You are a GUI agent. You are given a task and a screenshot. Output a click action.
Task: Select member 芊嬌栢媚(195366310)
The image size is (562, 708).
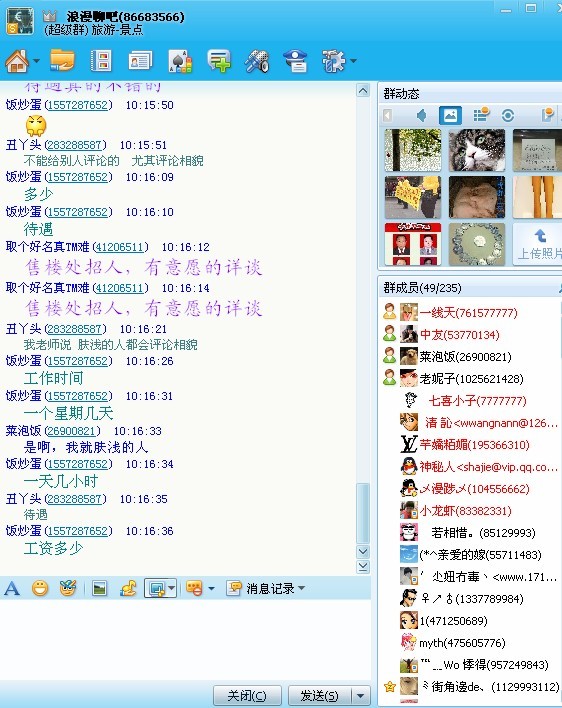click(474, 445)
